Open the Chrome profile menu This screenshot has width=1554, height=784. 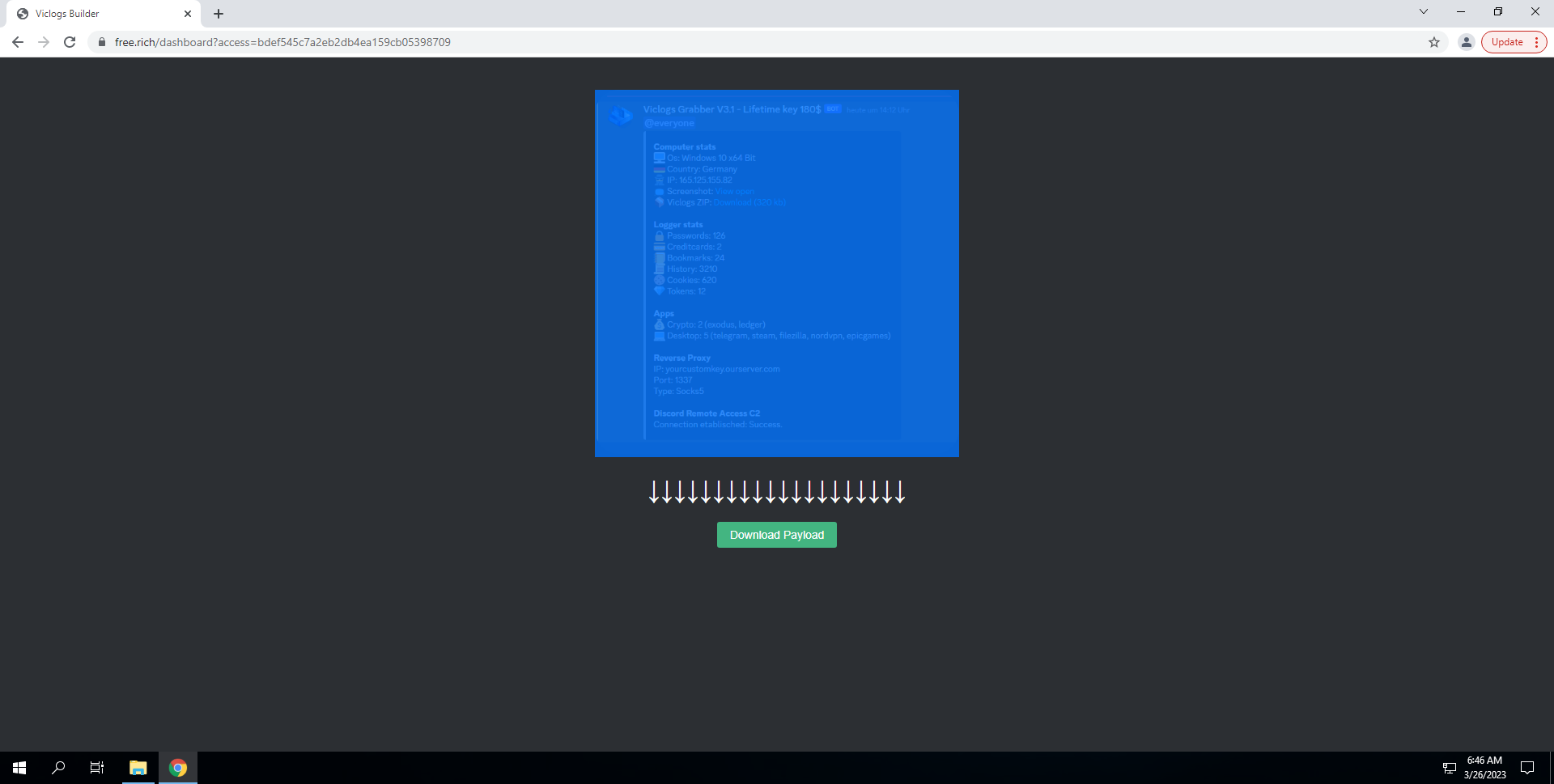coord(1466,42)
